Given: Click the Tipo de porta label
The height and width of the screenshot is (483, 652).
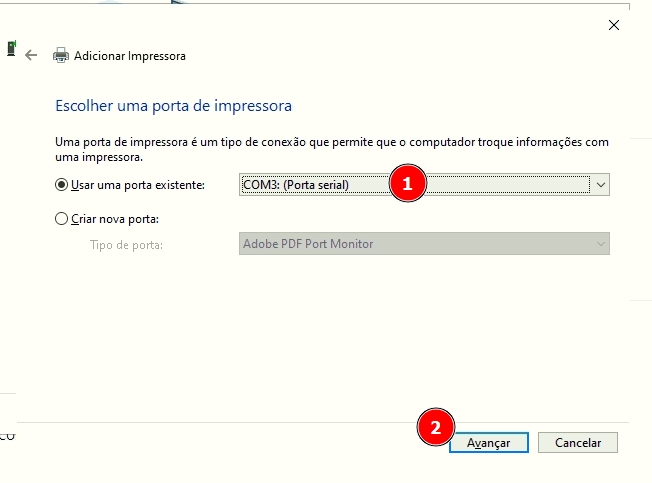Looking at the screenshot, I should [x=126, y=244].
